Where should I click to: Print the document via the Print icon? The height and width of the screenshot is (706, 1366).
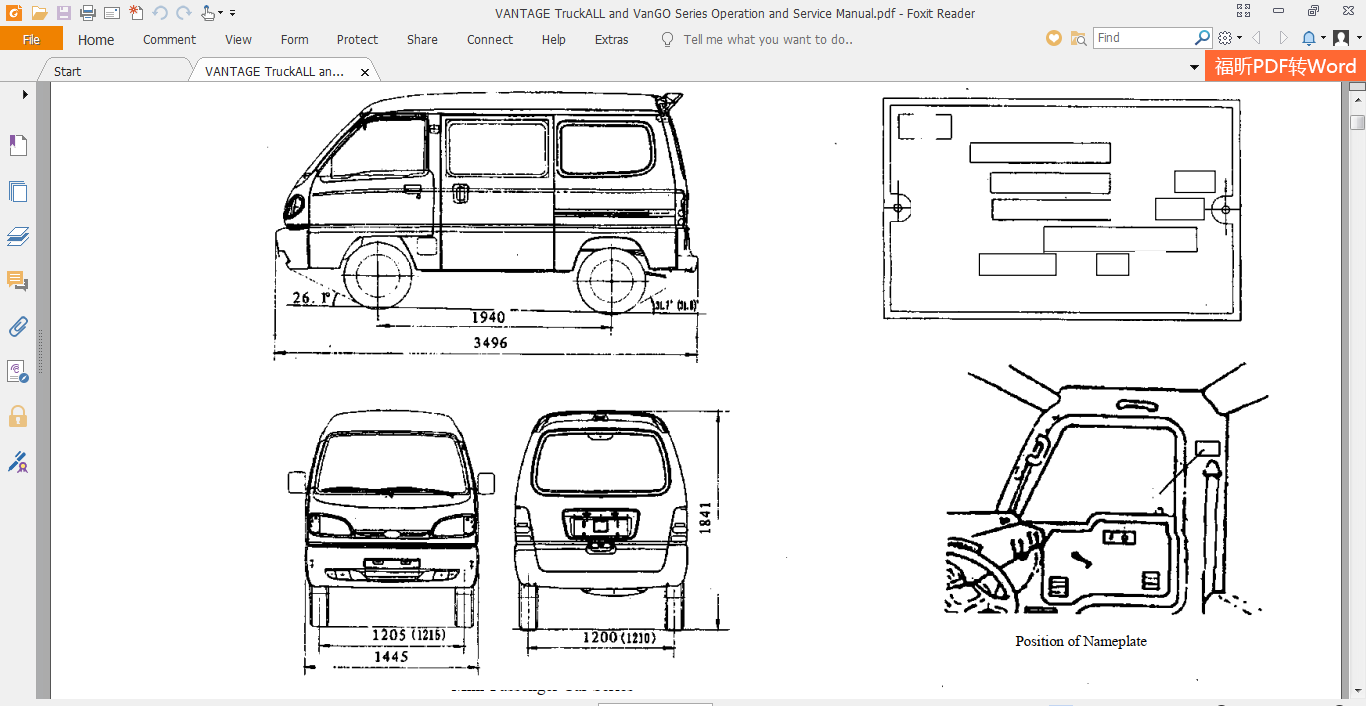click(x=87, y=13)
